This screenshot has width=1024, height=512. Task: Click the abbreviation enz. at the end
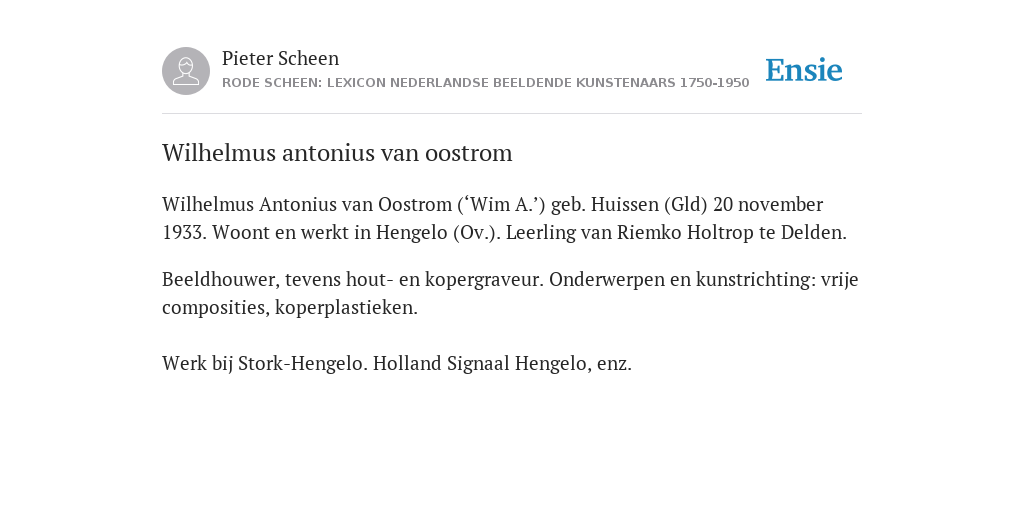(x=615, y=363)
